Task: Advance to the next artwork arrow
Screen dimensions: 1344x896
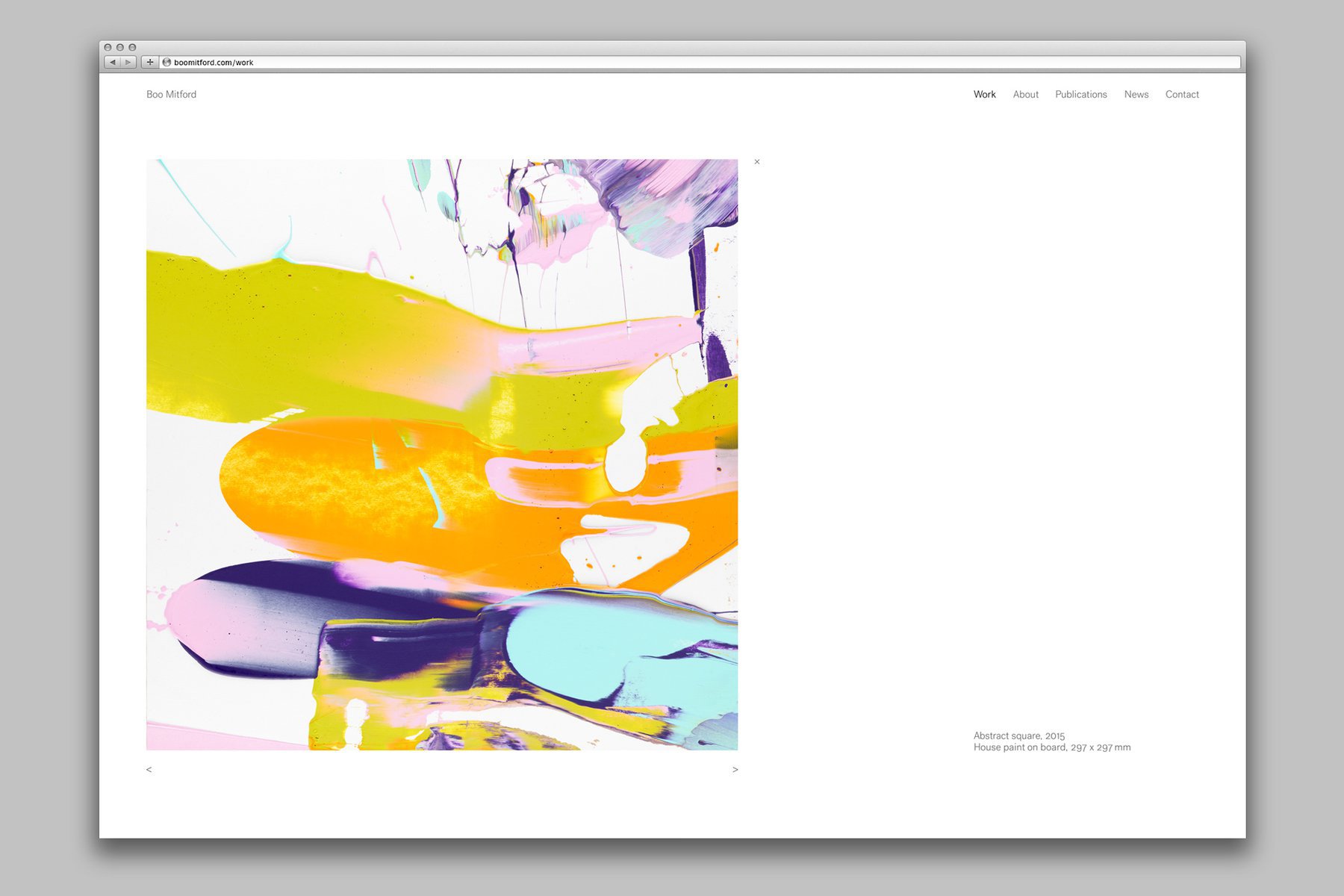Action: [x=735, y=769]
